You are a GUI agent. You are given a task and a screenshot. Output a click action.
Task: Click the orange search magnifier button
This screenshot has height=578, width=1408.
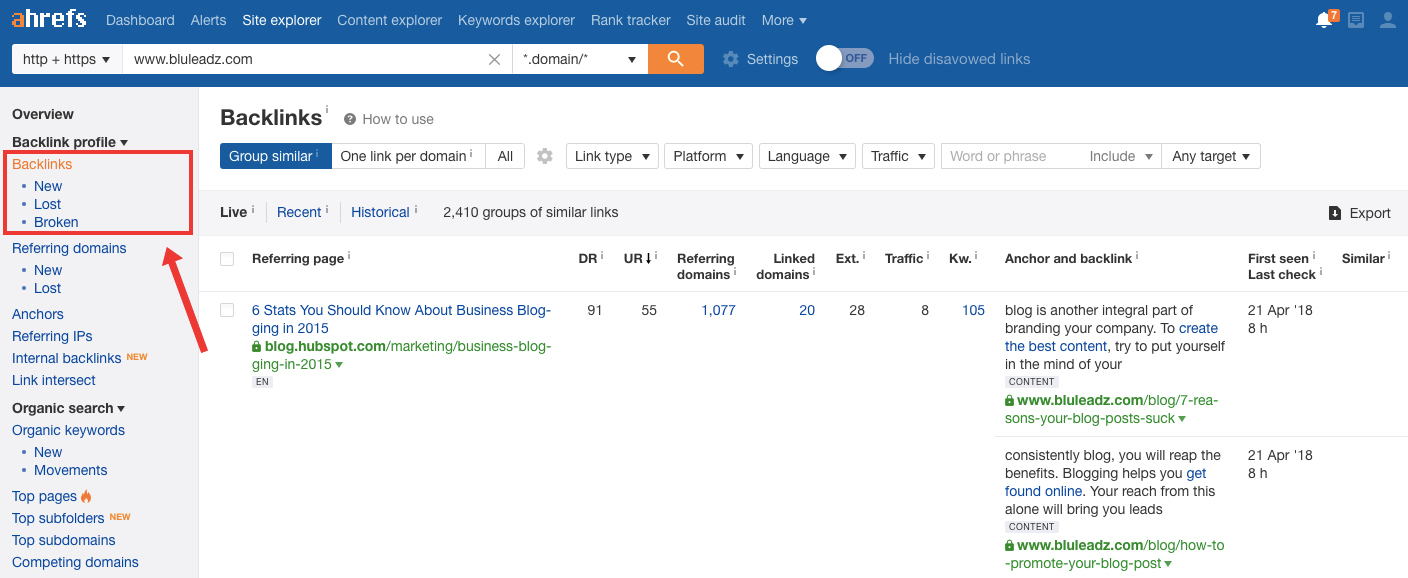click(676, 59)
